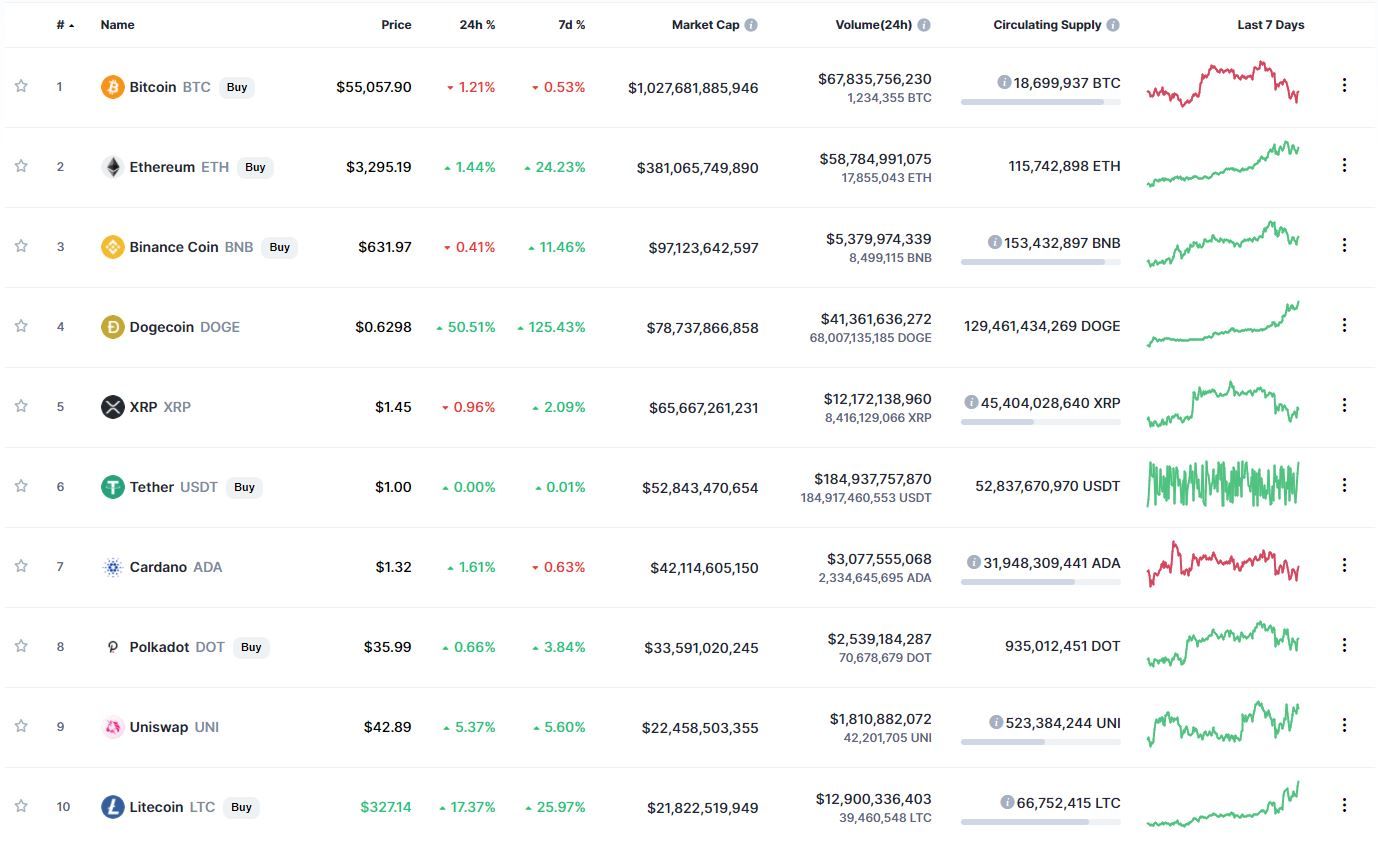The height and width of the screenshot is (845, 1378).
Task: Sort by the Volume(24h) header text
Action: click(873, 25)
